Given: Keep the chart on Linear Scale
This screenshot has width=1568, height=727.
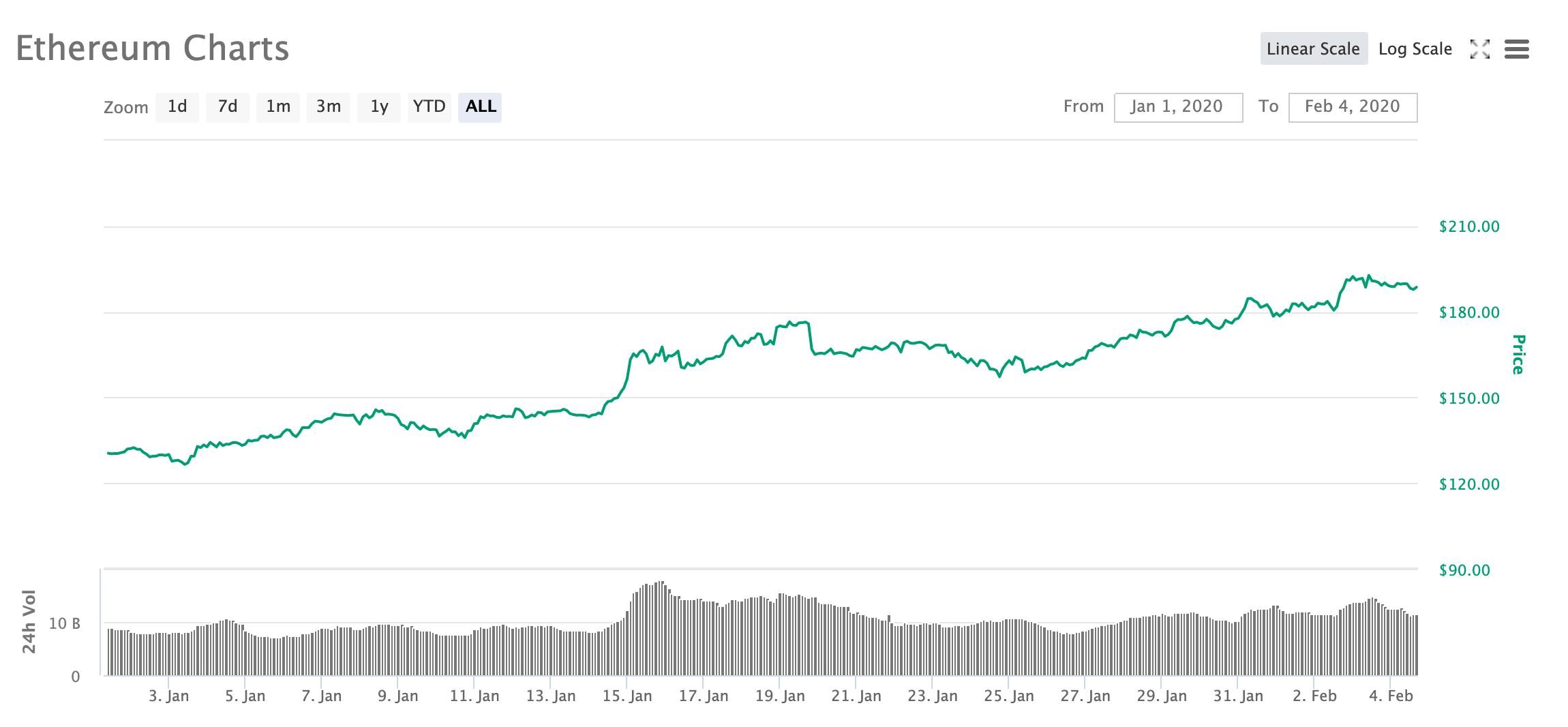Looking at the screenshot, I should pos(1313,48).
